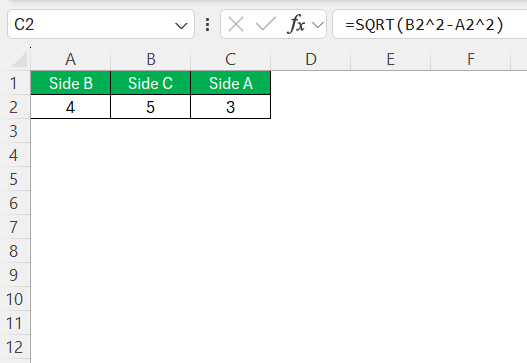Click the 'Side B' header cell
This screenshot has width=527, height=363.
tap(71, 83)
